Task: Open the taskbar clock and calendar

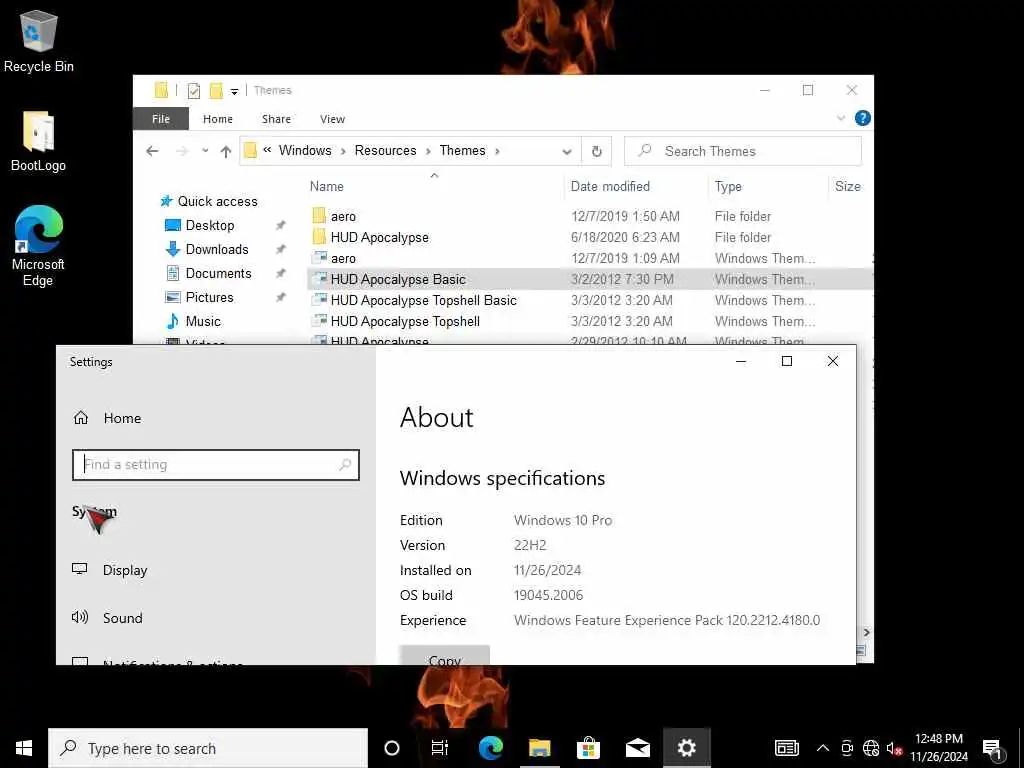Action: 939,748
